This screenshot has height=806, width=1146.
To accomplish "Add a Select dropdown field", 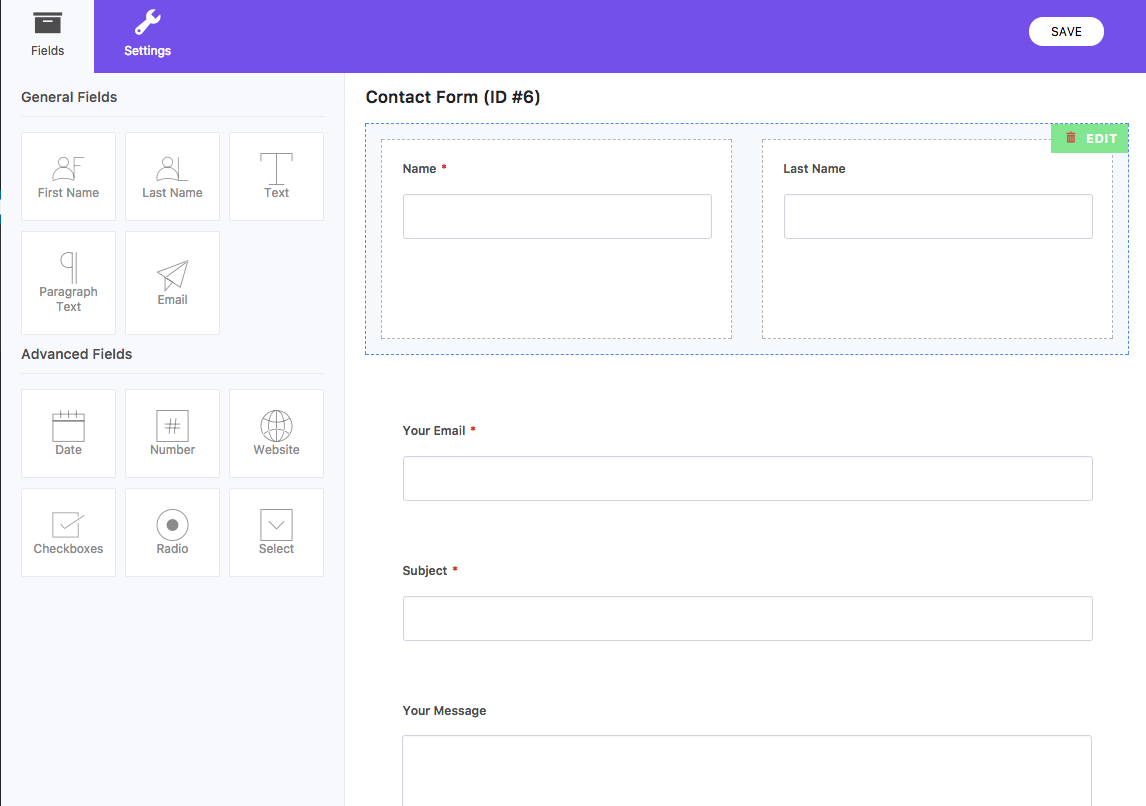I will 276,533.
